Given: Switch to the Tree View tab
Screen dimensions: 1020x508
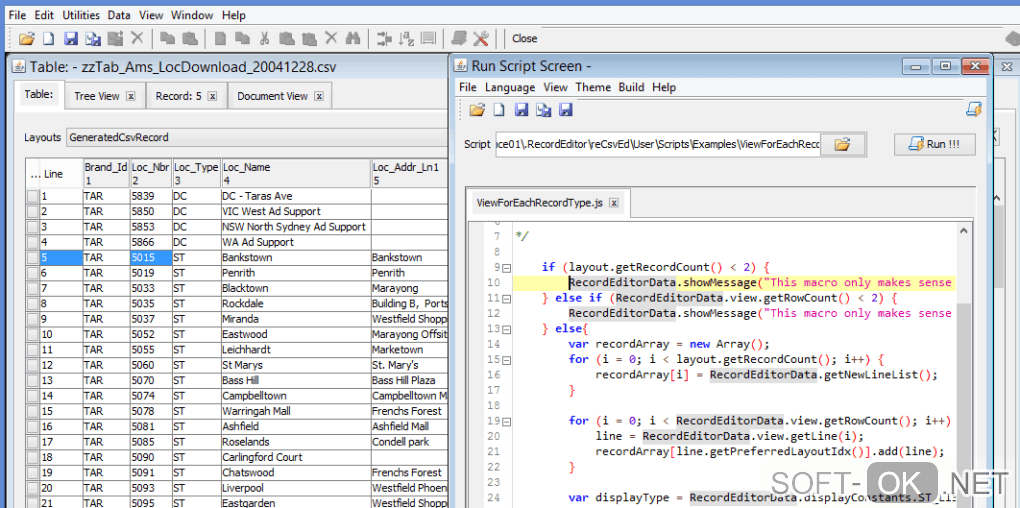Looking at the screenshot, I should pyautogui.click(x=96, y=96).
